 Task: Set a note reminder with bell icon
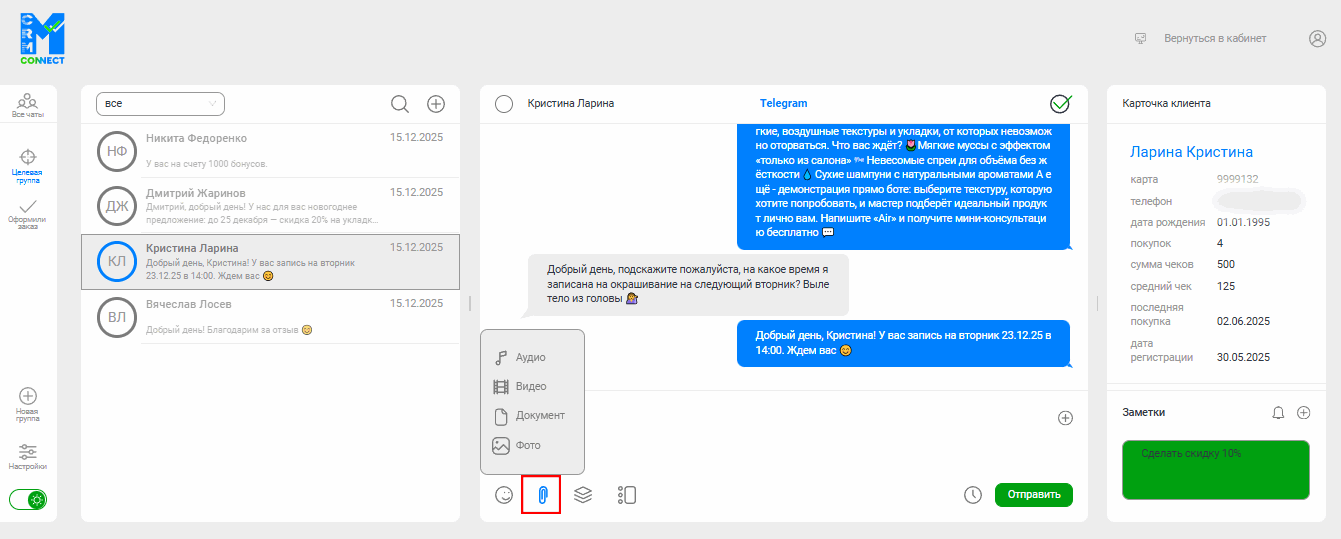pyautogui.click(x=1278, y=412)
